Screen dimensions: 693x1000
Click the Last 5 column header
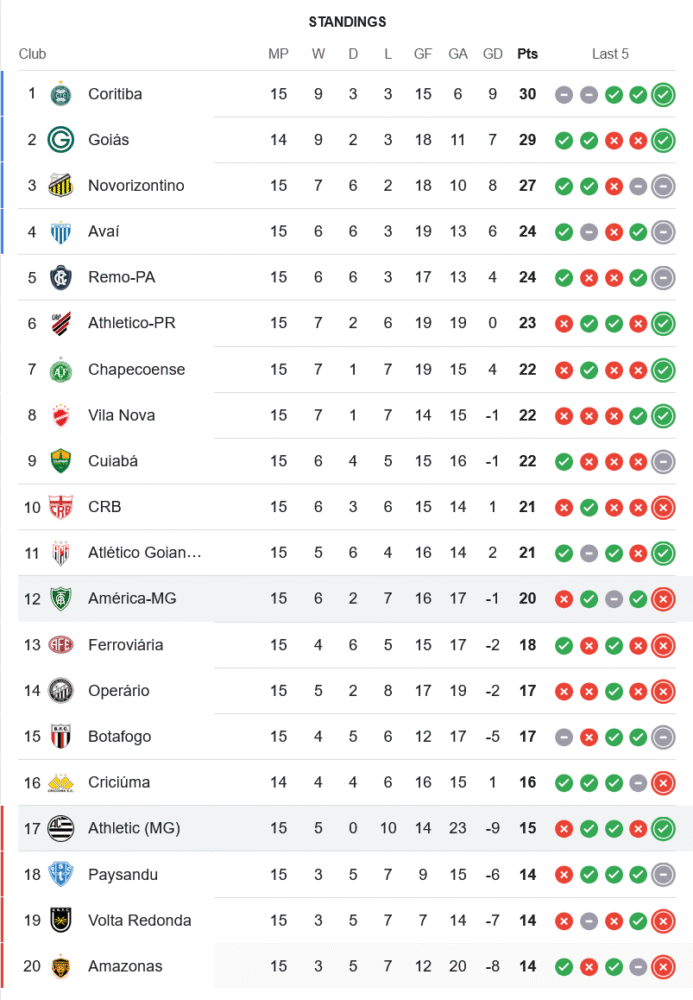pos(610,54)
